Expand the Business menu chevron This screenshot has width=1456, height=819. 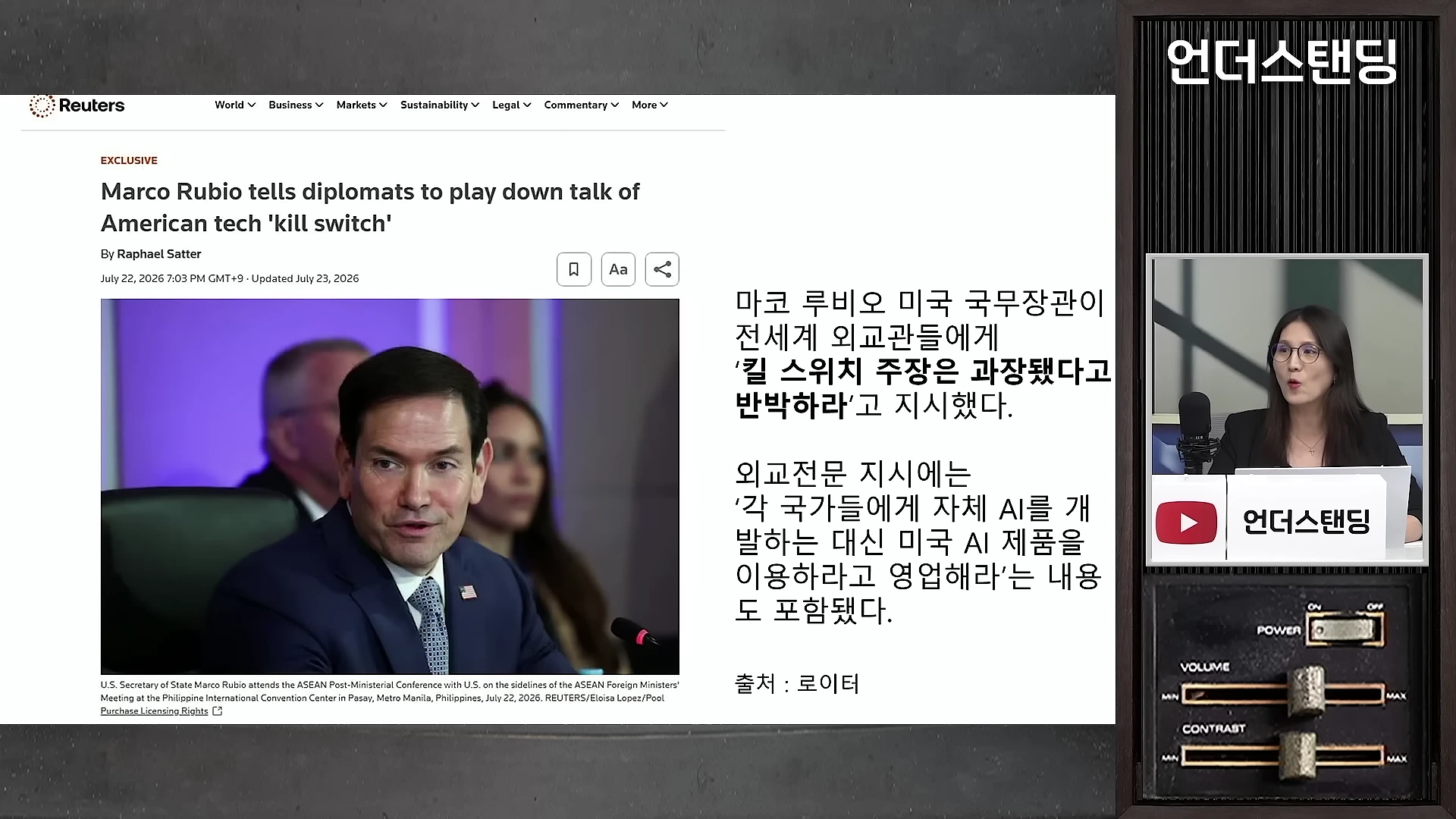[x=319, y=105]
